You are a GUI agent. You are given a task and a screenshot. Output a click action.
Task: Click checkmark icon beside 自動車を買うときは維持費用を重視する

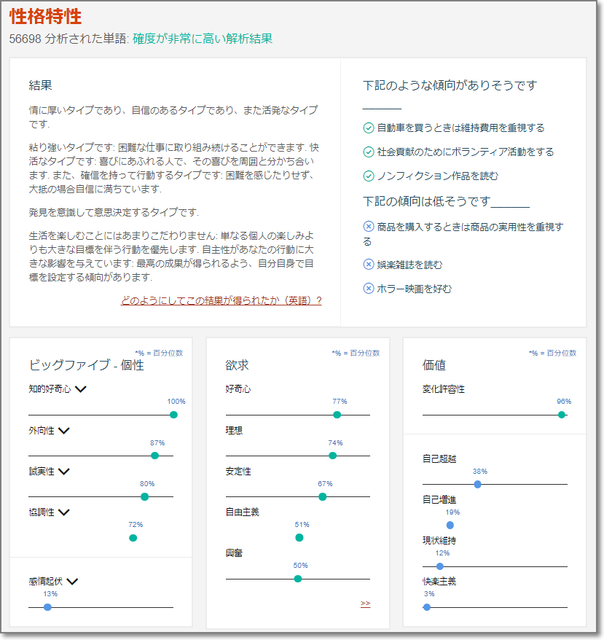point(368,128)
